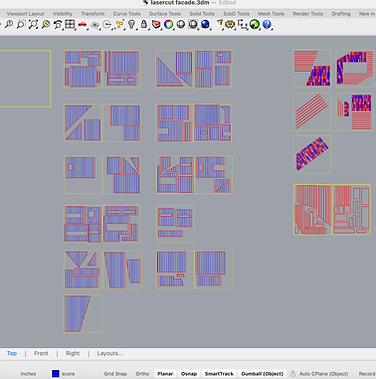Choose the Zoom Selected icon
This screenshot has height=379, width=376.
click(45, 24)
